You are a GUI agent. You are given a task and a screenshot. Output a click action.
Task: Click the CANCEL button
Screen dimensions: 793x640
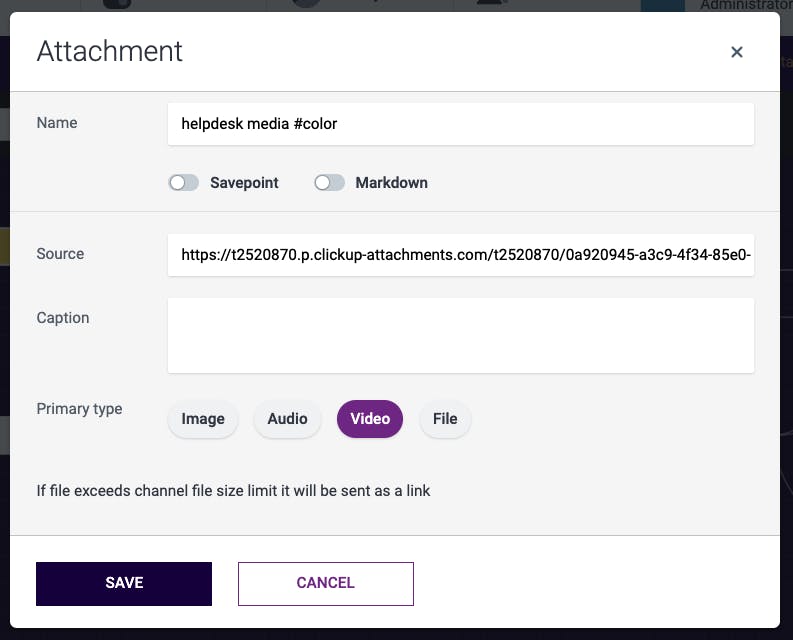coord(325,583)
